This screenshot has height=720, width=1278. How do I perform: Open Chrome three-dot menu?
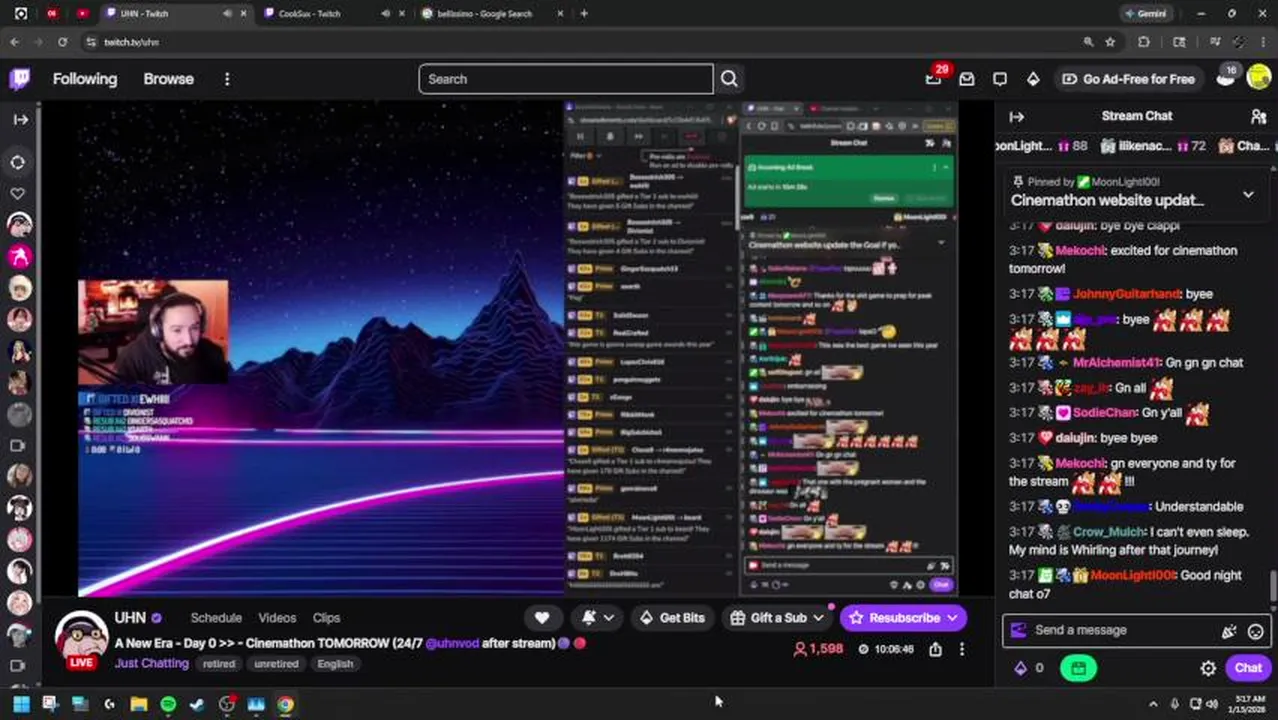point(1263,42)
